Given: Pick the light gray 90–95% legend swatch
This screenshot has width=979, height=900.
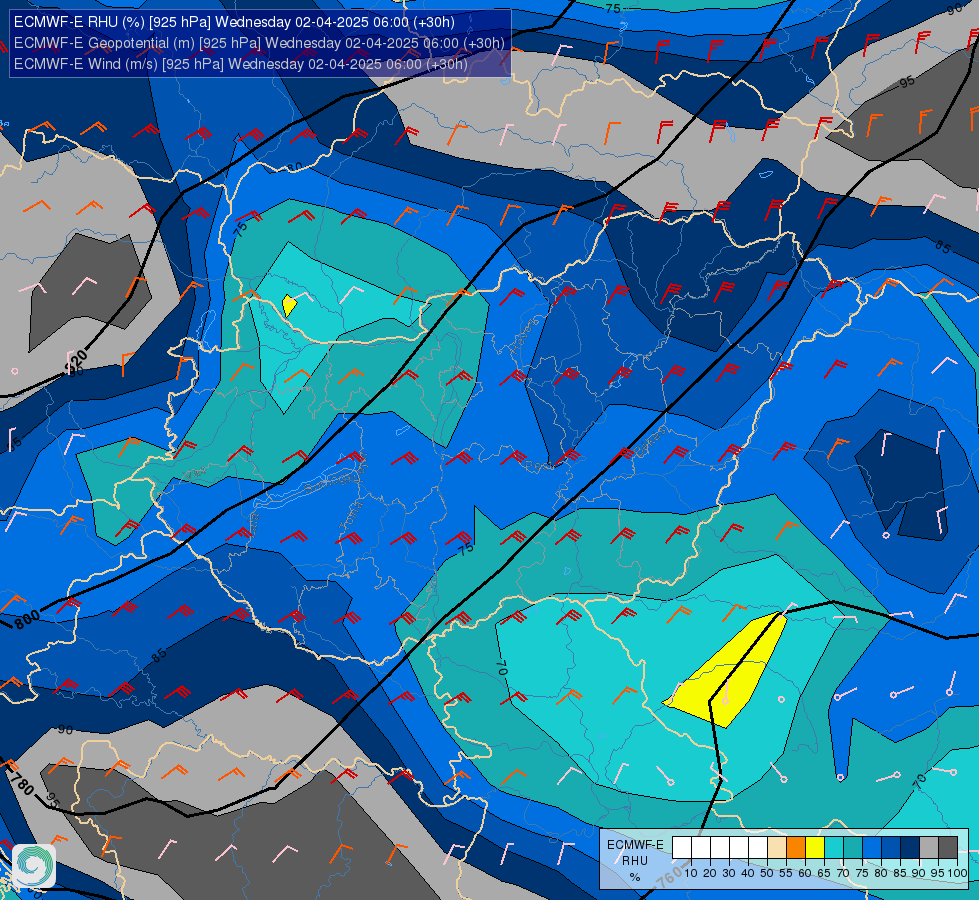Looking at the screenshot, I should click(x=929, y=848).
